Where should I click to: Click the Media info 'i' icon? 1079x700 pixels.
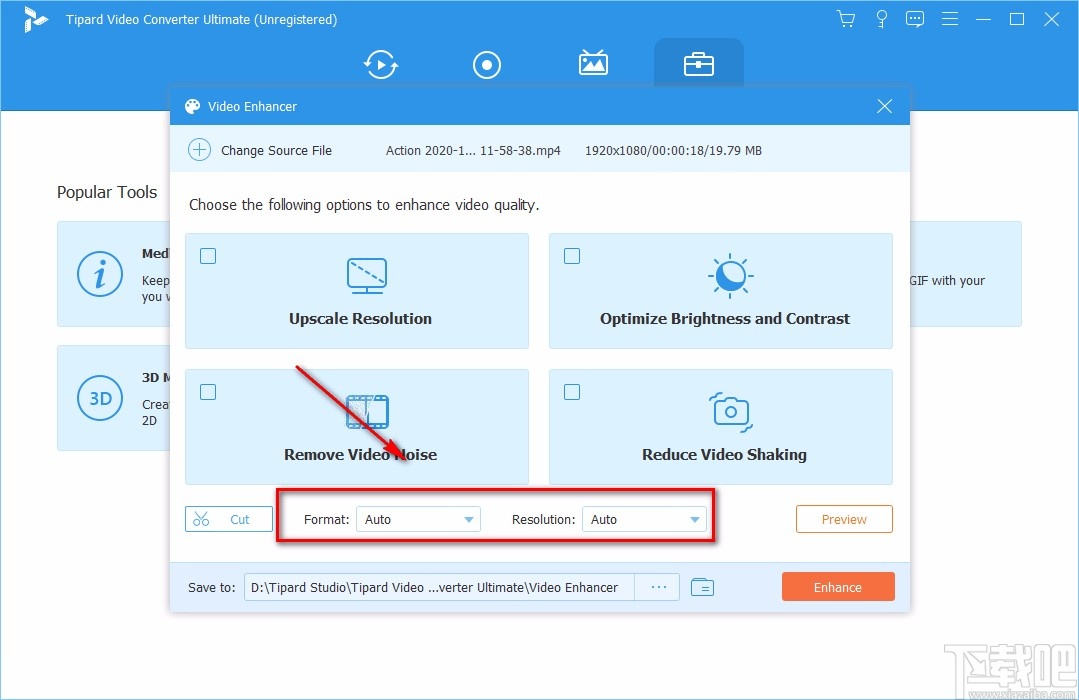pyautogui.click(x=100, y=273)
